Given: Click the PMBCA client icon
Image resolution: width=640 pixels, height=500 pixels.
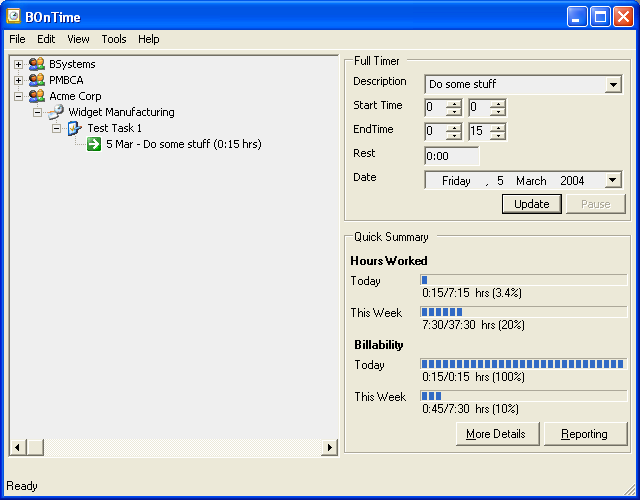Looking at the screenshot, I should (x=37, y=80).
